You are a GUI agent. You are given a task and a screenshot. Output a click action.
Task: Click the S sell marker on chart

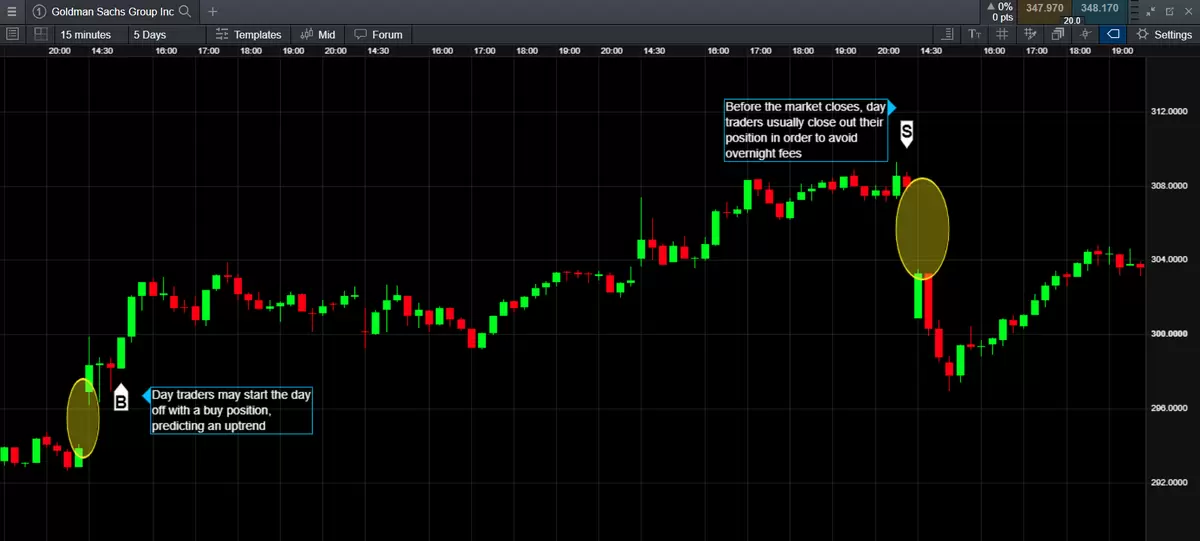coord(907,131)
